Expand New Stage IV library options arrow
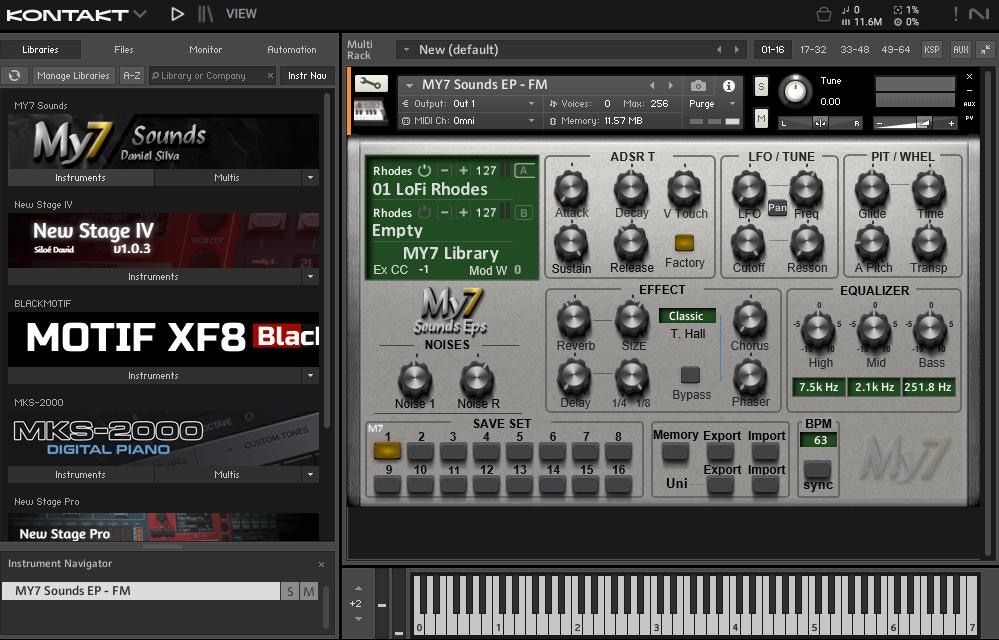 [x=310, y=277]
